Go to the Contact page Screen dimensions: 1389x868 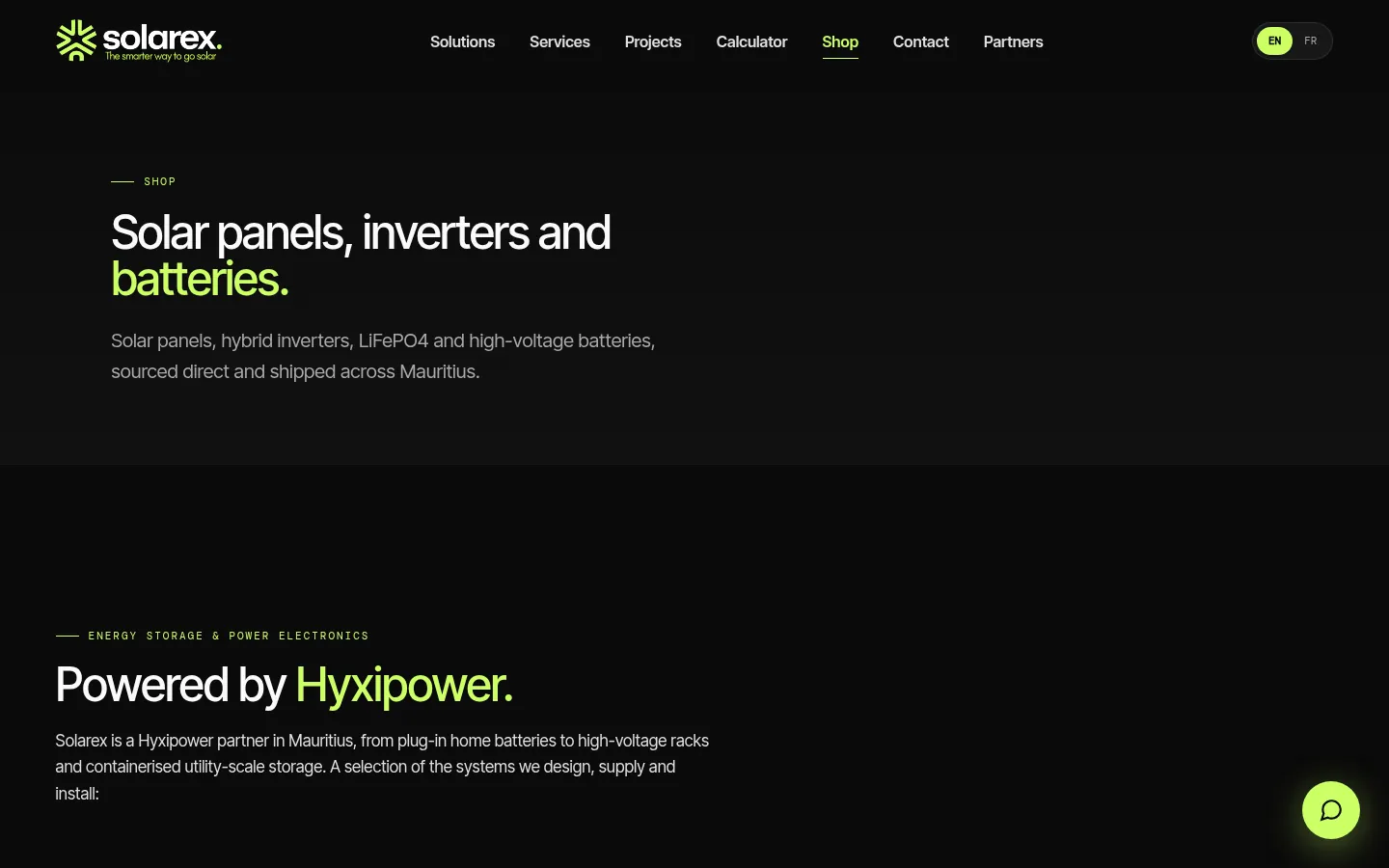point(921,41)
